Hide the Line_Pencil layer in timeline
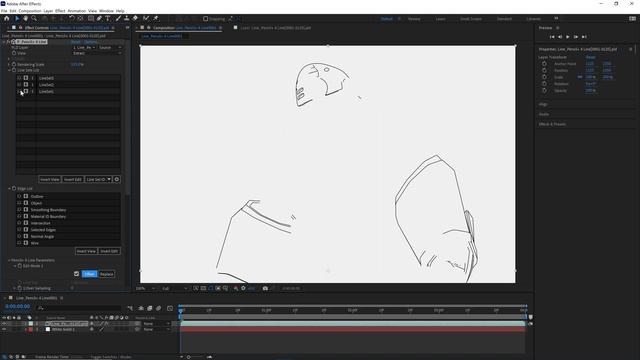The height and width of the screenshot is (360, 640). pos(4,324)
